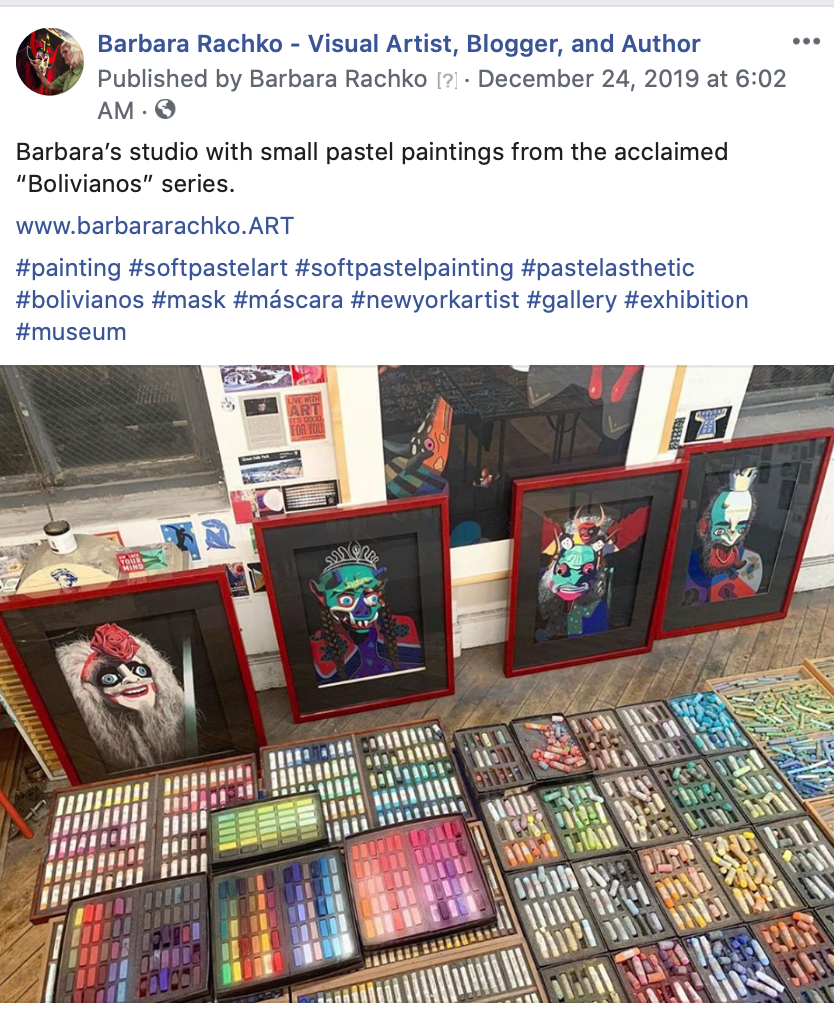Open the studio pastel paintings photo
The image size is (834, 1010).
point(417,684)
